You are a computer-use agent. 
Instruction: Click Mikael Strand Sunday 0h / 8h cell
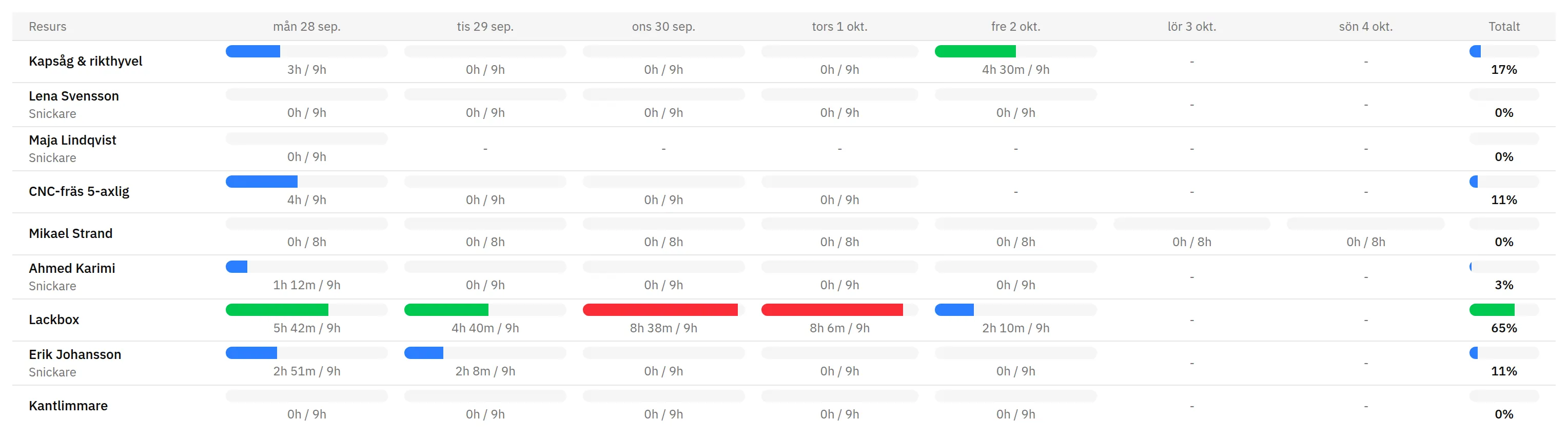[1365, 233]
